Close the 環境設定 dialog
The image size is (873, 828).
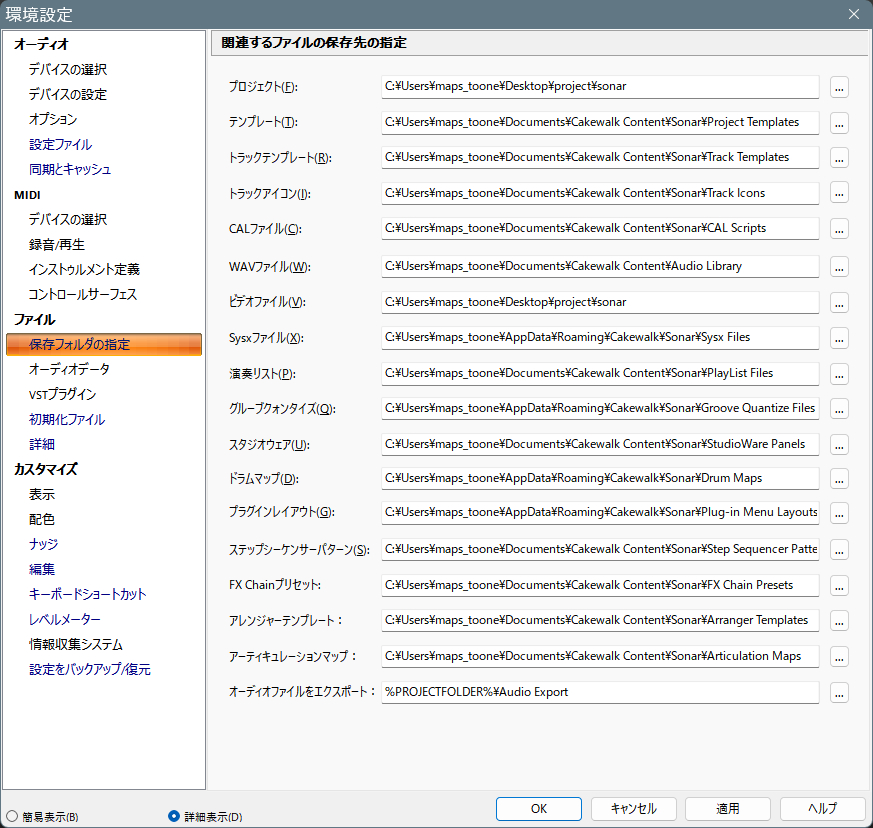click(854, 14)
